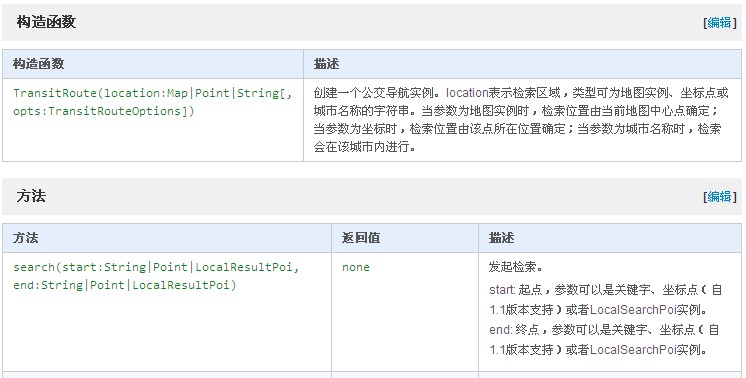Click the end:String|Point|LocalResultPoi) parameter line
746x378 pixels.
125,285
